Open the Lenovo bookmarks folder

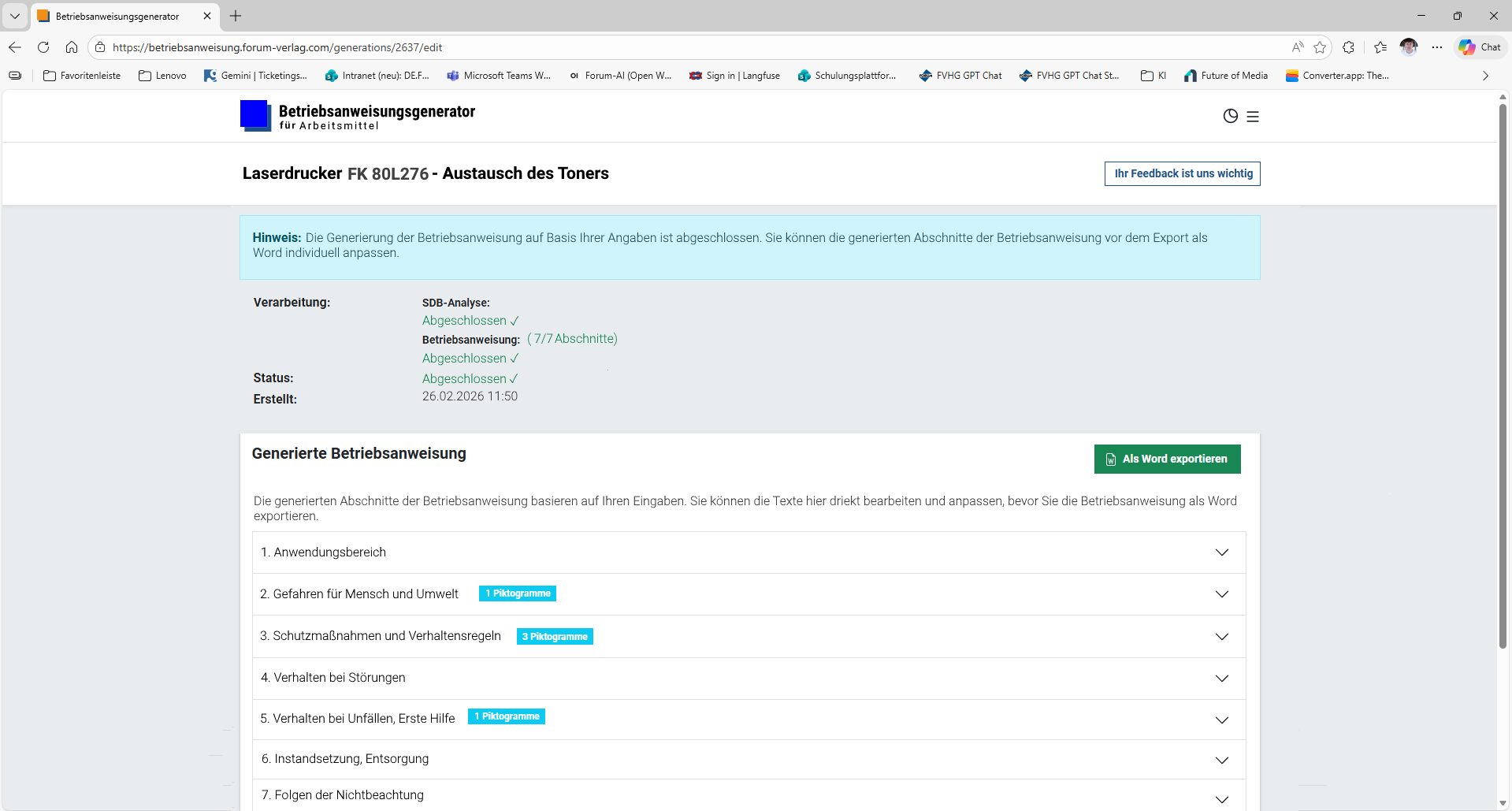(162, 76)
